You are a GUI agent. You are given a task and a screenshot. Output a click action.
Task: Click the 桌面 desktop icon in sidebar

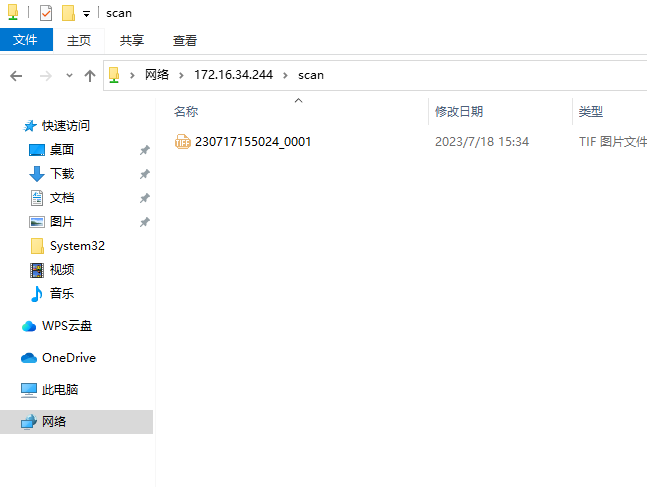37,149
